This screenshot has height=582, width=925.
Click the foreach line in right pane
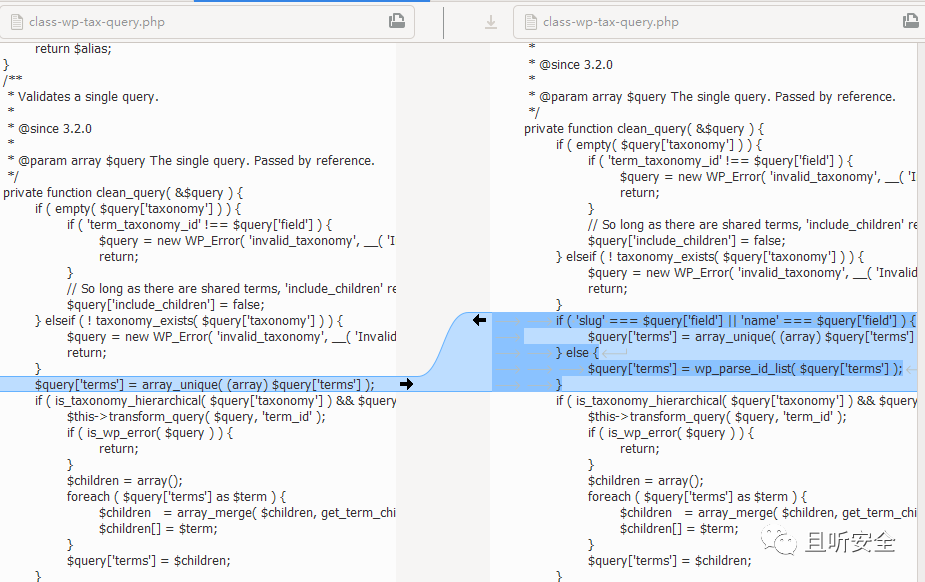[x=697, y=496]
